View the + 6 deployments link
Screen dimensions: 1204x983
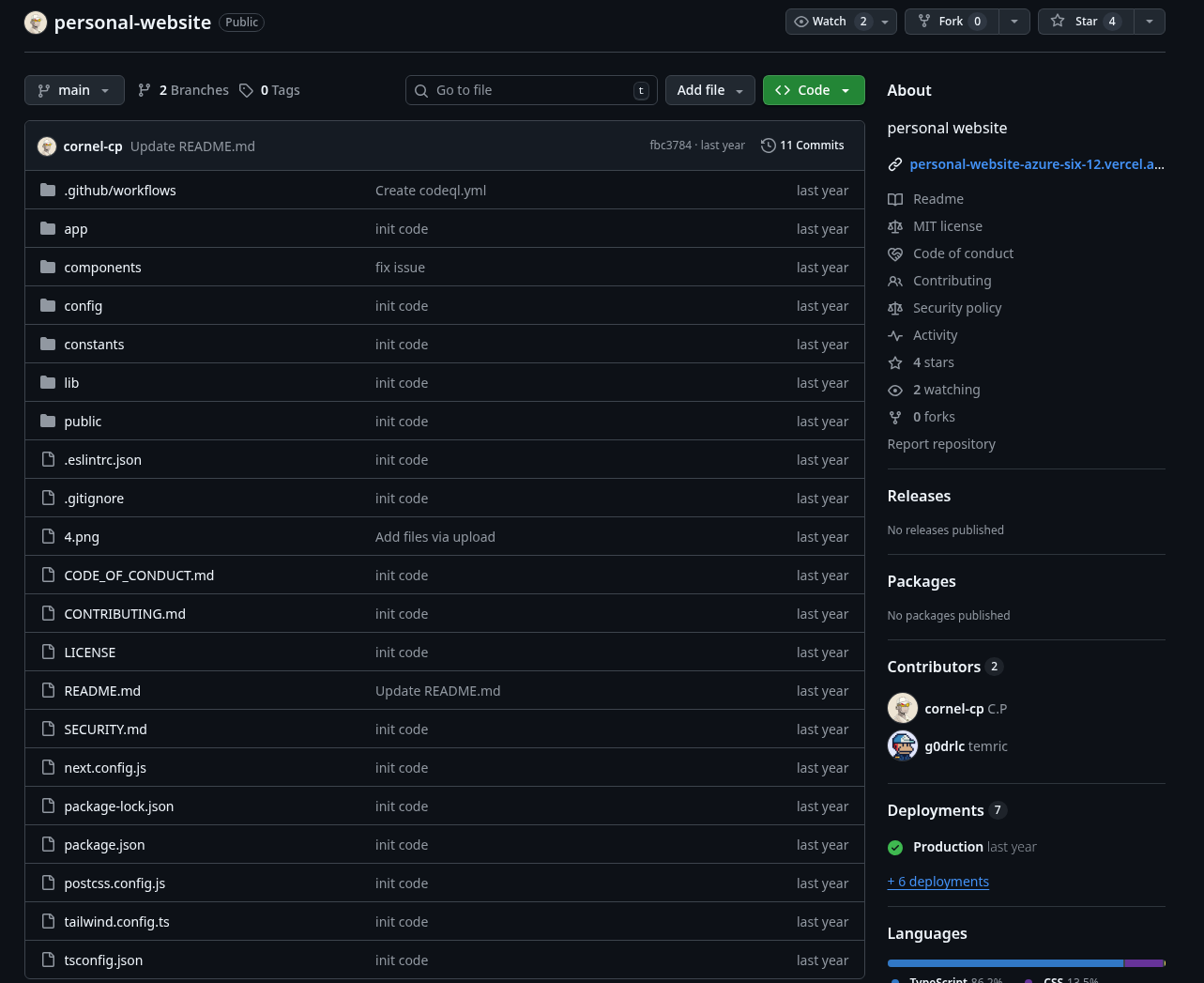938,882
